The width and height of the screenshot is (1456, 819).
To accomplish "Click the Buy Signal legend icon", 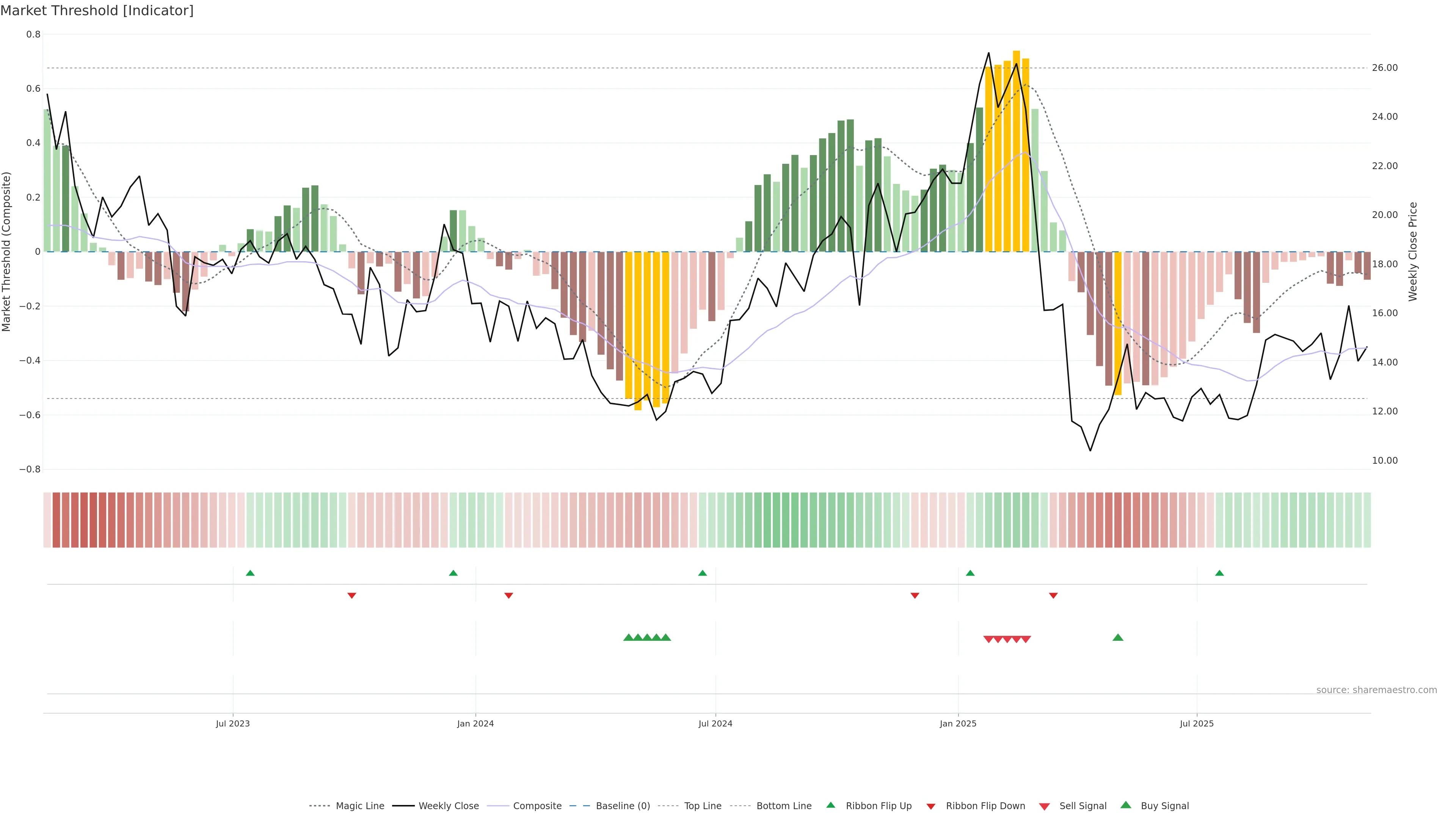I will pos(1126,805).
